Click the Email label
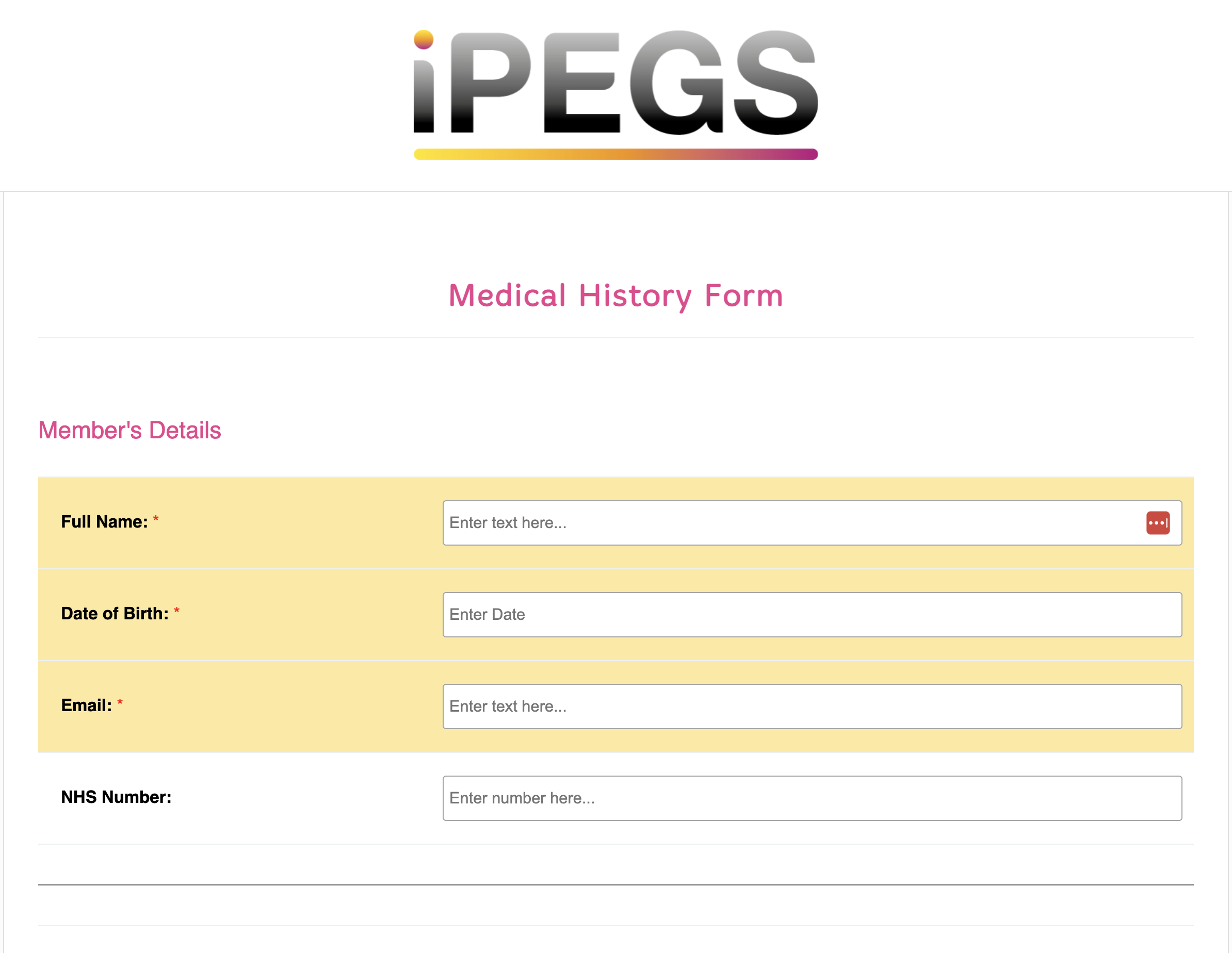The image size is (1232, 953). coord(87,705)
